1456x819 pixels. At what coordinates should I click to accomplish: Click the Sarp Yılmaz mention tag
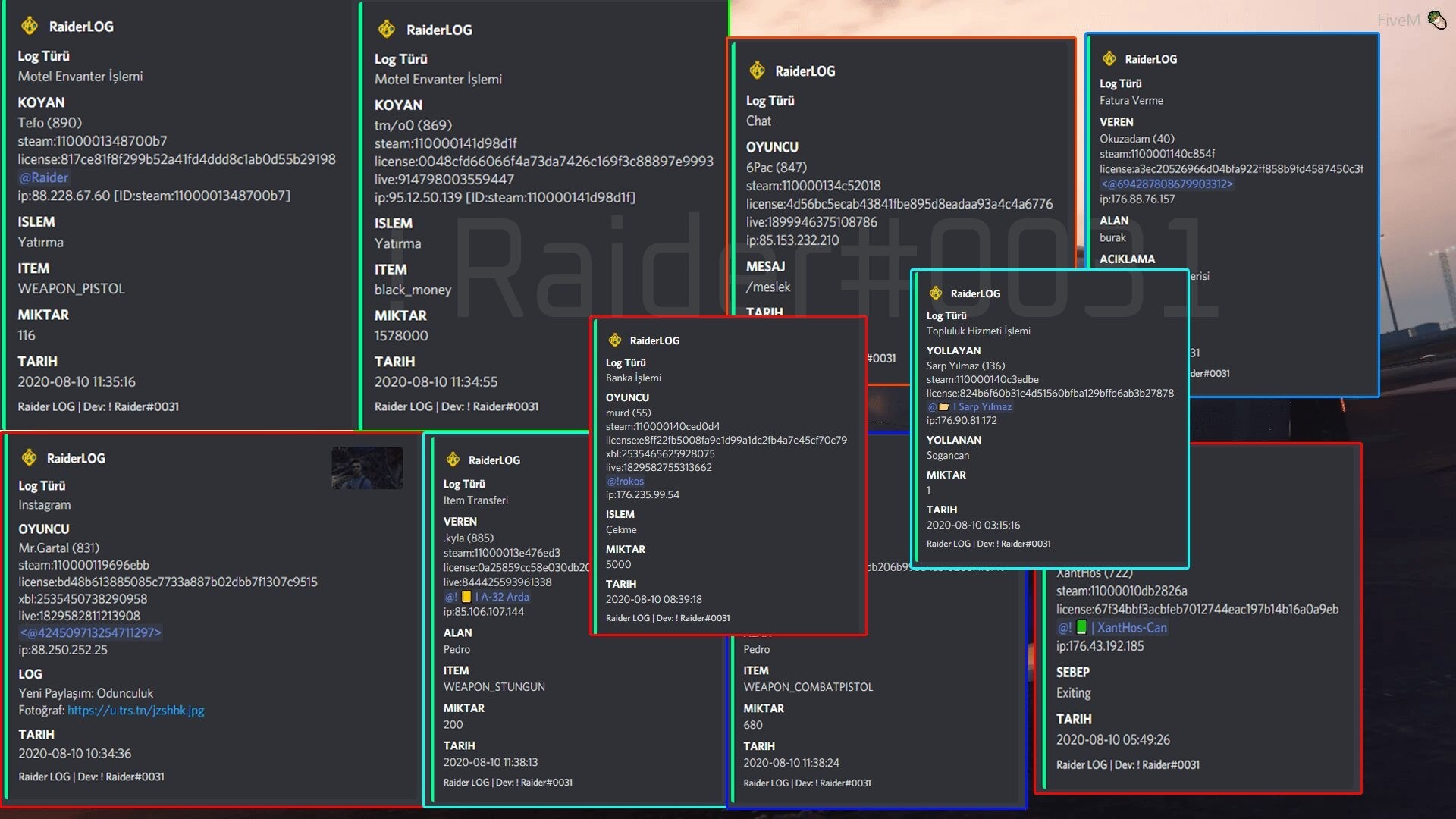click(x=970, y=406)
